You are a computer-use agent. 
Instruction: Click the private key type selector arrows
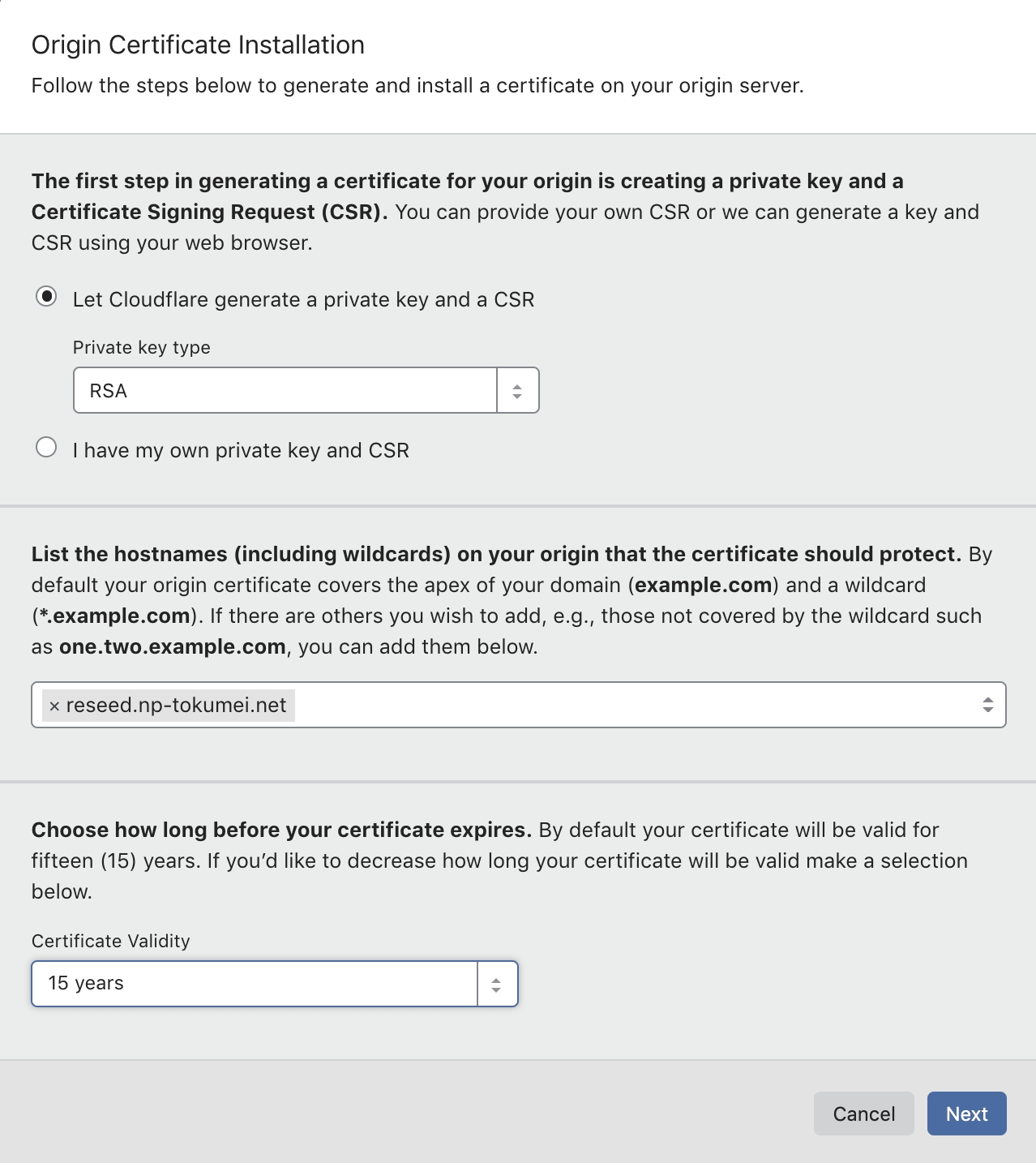(x=517, y=391)
